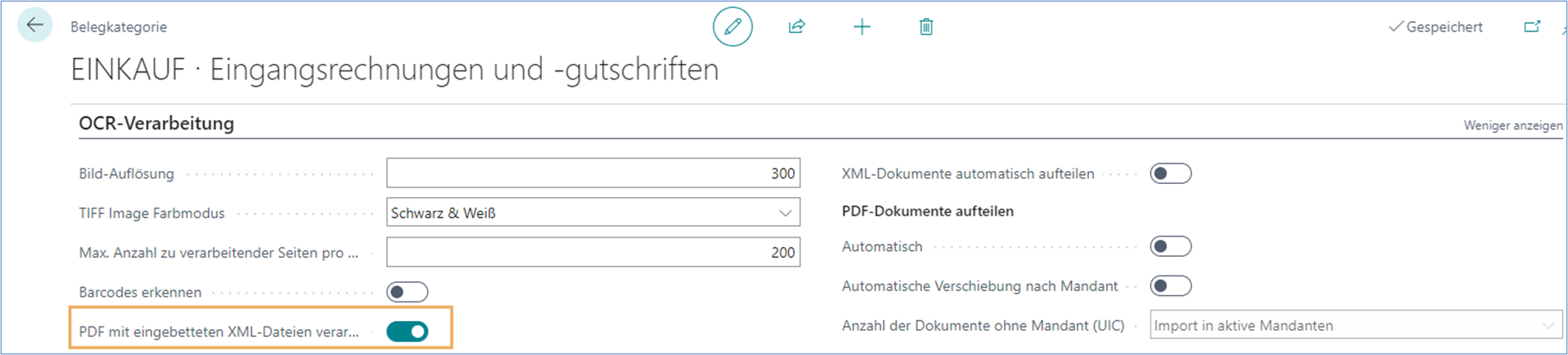Open TIFF Image Farbmodus dropdown
This screenshot has width=1568, height=355.
[x=593, y=213]
